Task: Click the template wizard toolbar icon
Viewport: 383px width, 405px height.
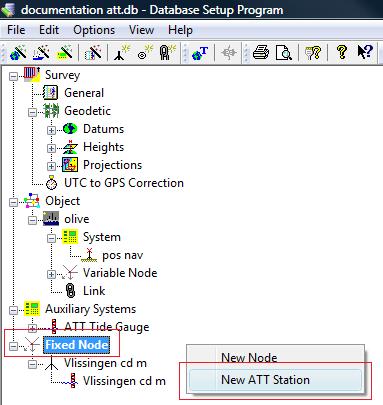Action: pos(93,53)
